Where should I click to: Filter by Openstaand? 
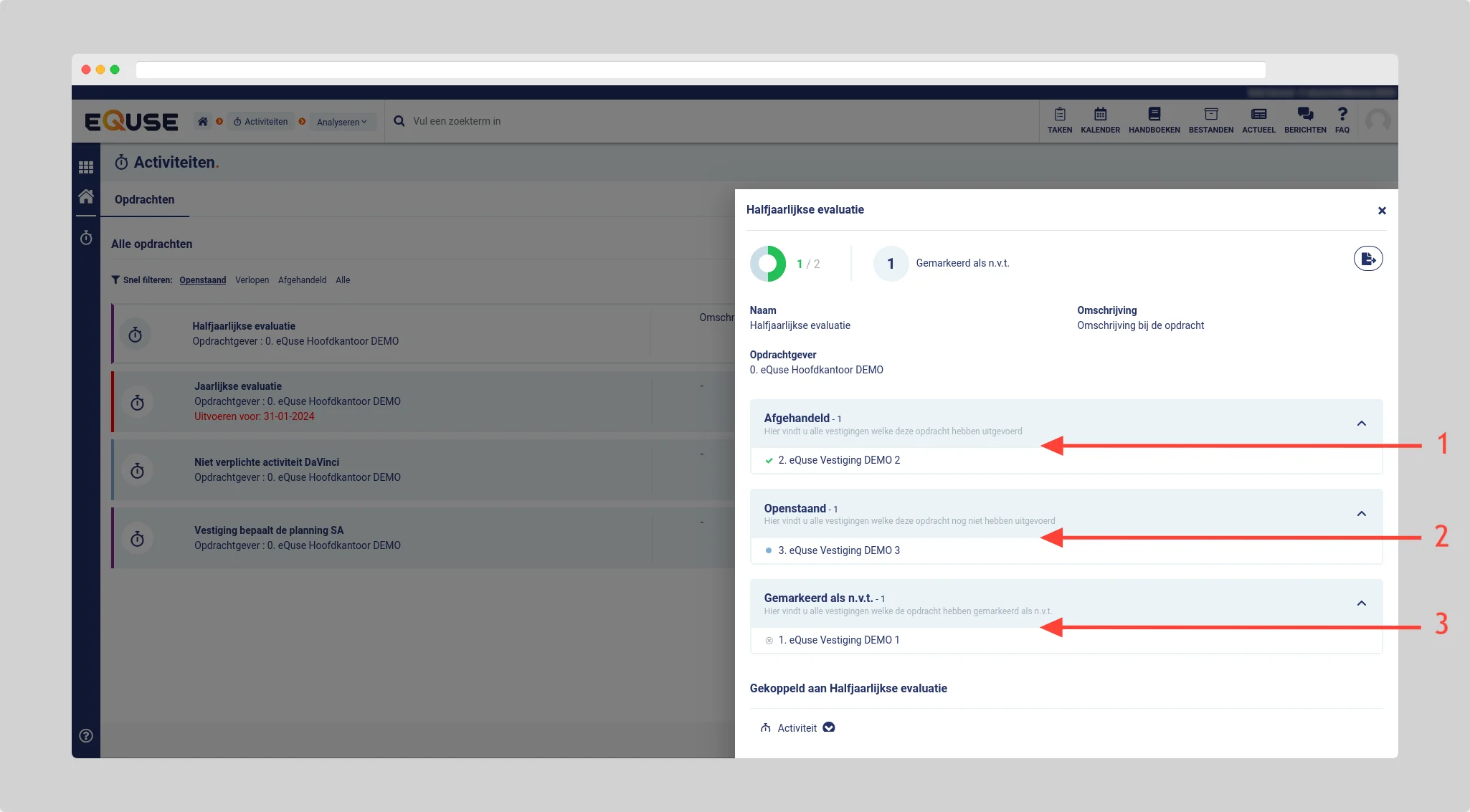[202, 280]
